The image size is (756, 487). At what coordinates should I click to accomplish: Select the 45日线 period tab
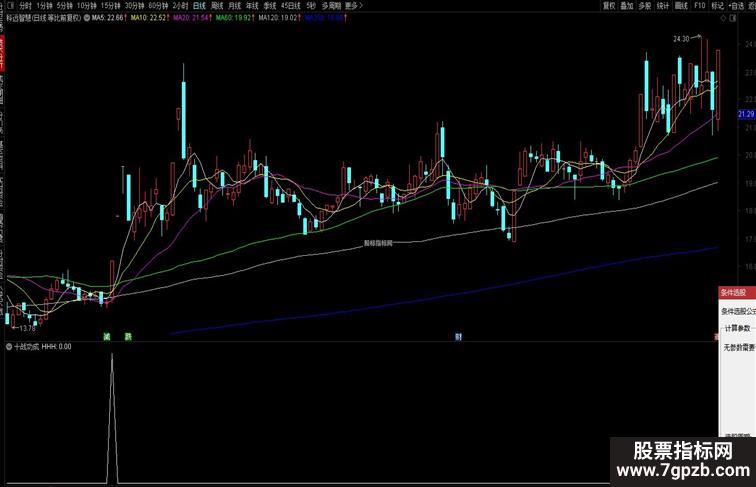point(291,6)
